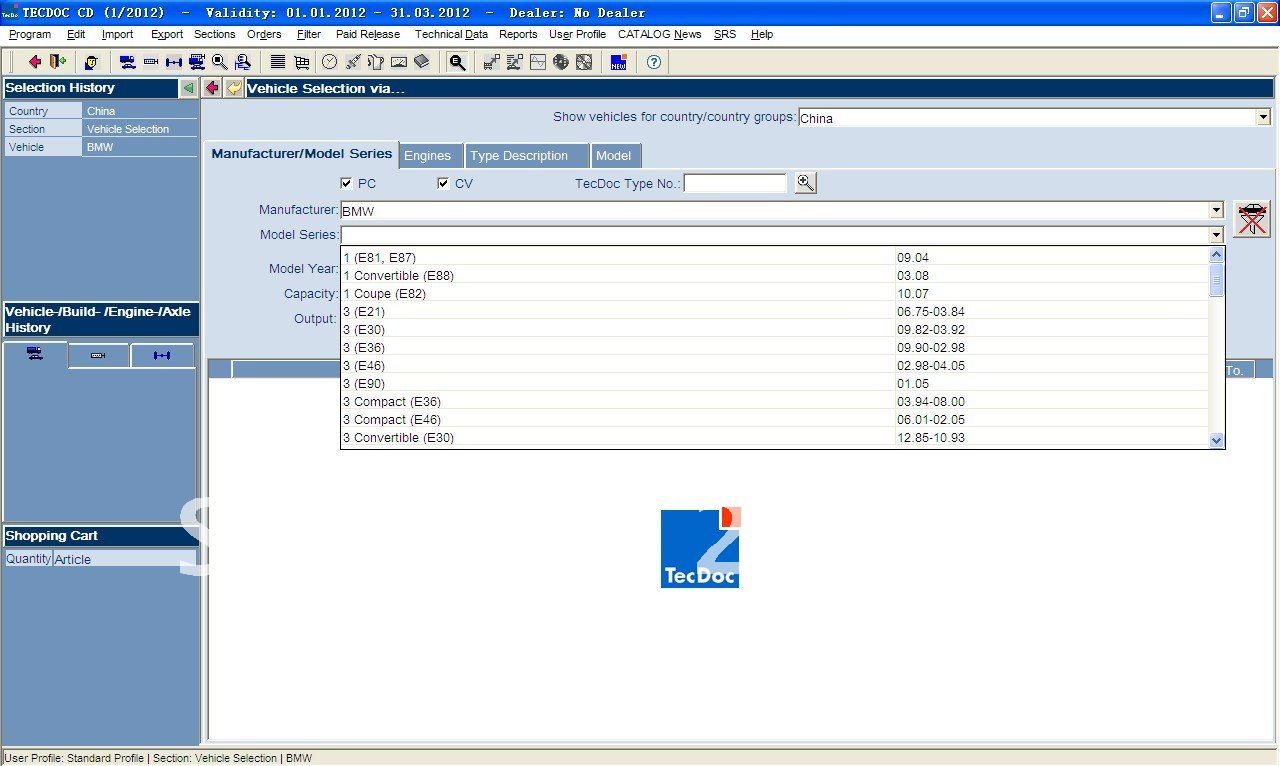Open the Paid Release menu
The image size is (1280, 766).
pos(368,34)
